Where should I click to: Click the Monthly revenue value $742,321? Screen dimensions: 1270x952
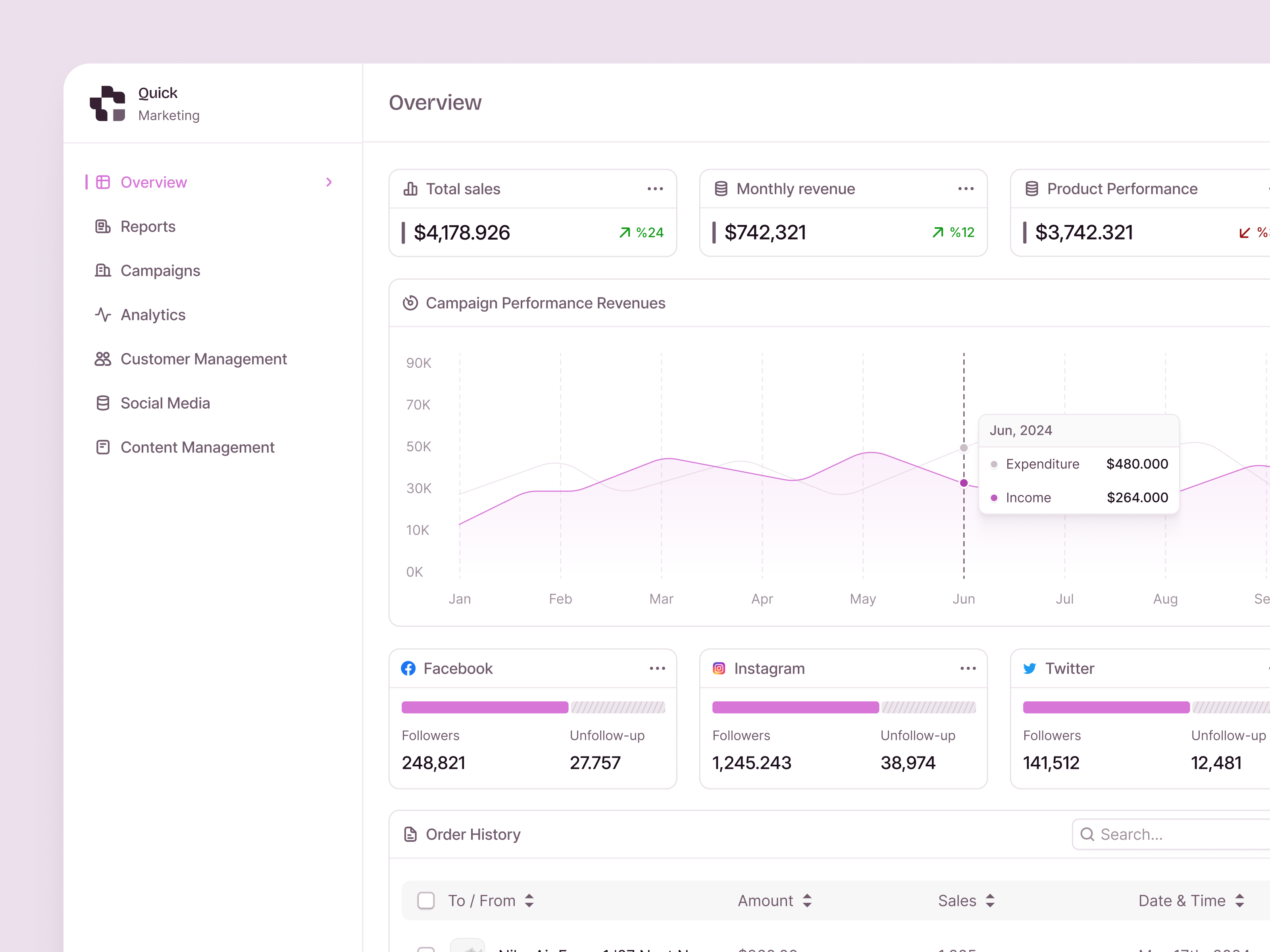click(765, 232)
